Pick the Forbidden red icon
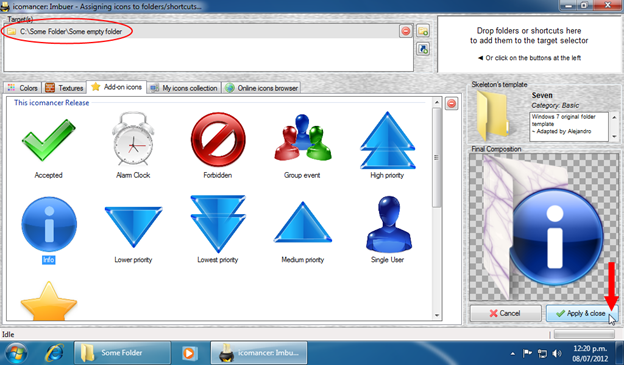Viewport: 624px width, 365px height. click(218, 139)
